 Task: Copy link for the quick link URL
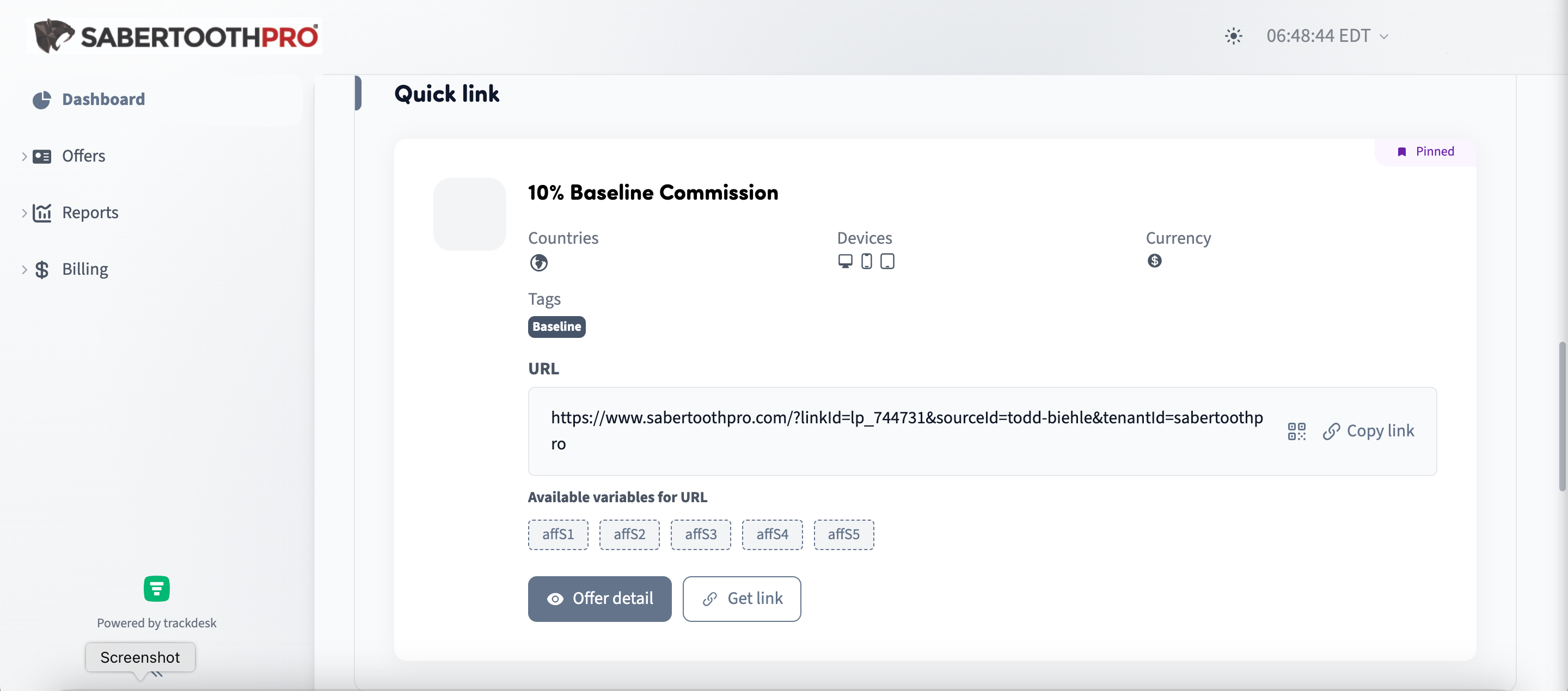pos(1368,431)
